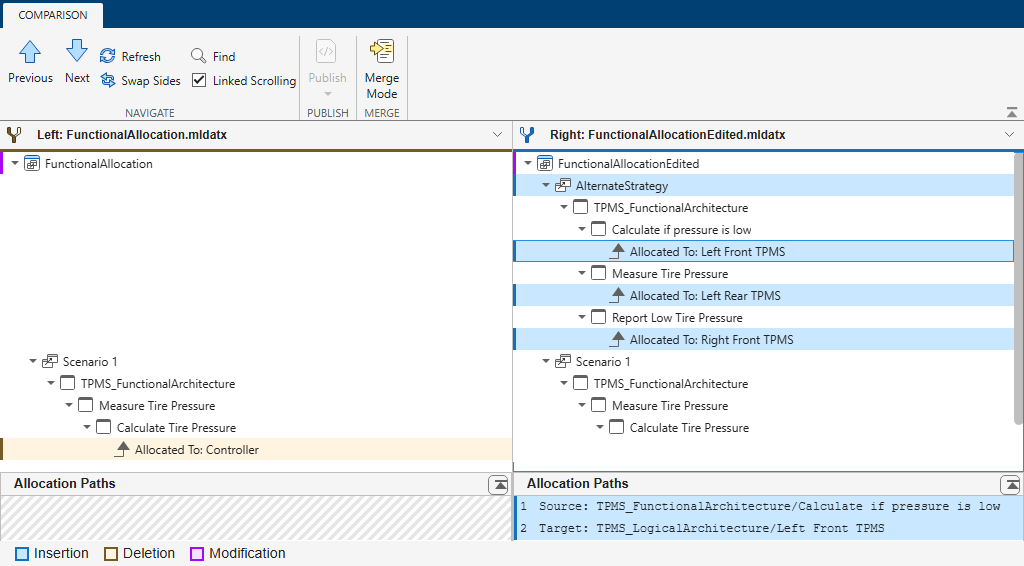Viewport: 1024px width, 566px height.
Task: Click the Allocated To: Left Rear TPMS arrow icon
Action: (618, 294)
